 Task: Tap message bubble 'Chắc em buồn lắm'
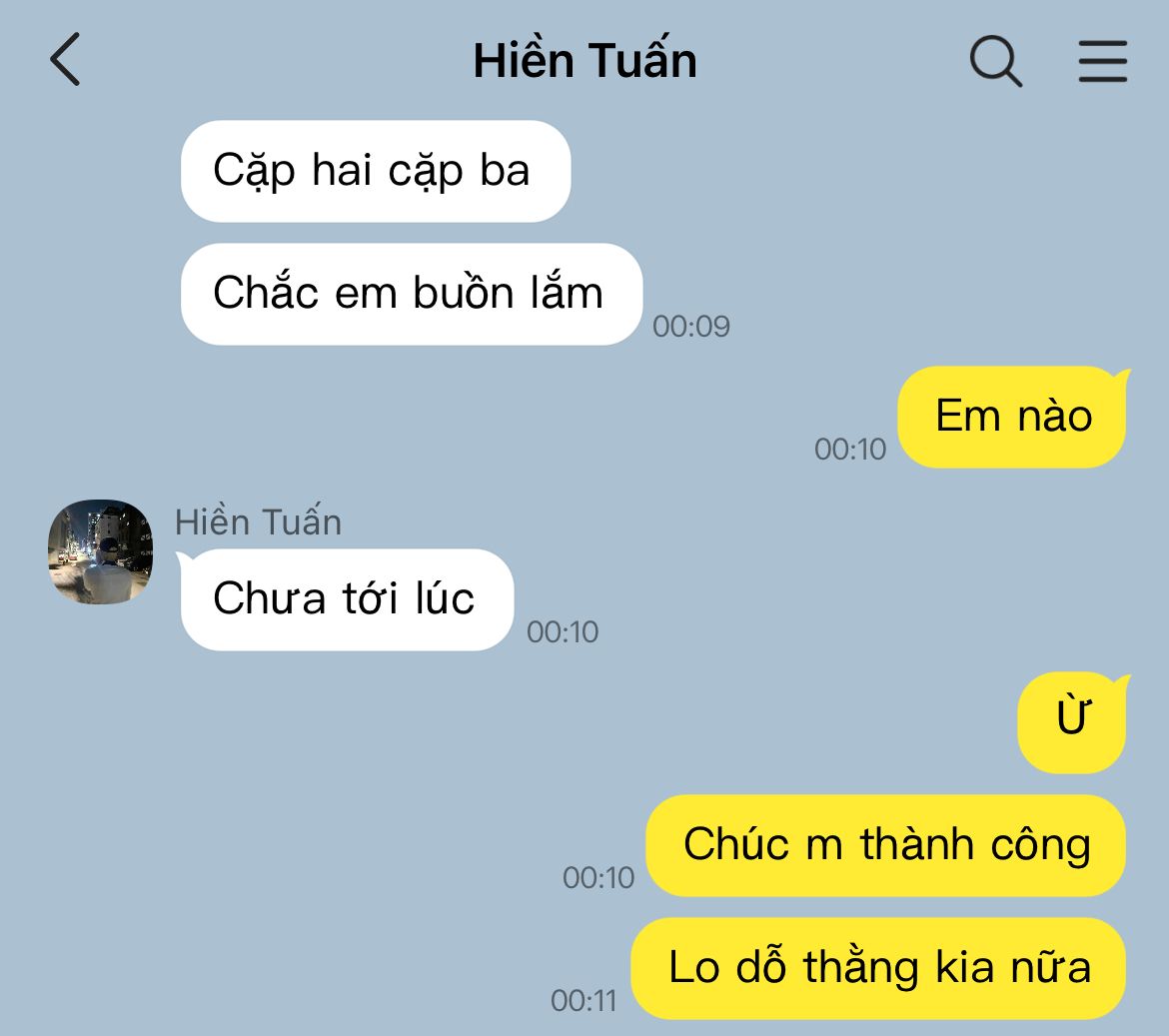click(412, 294)
